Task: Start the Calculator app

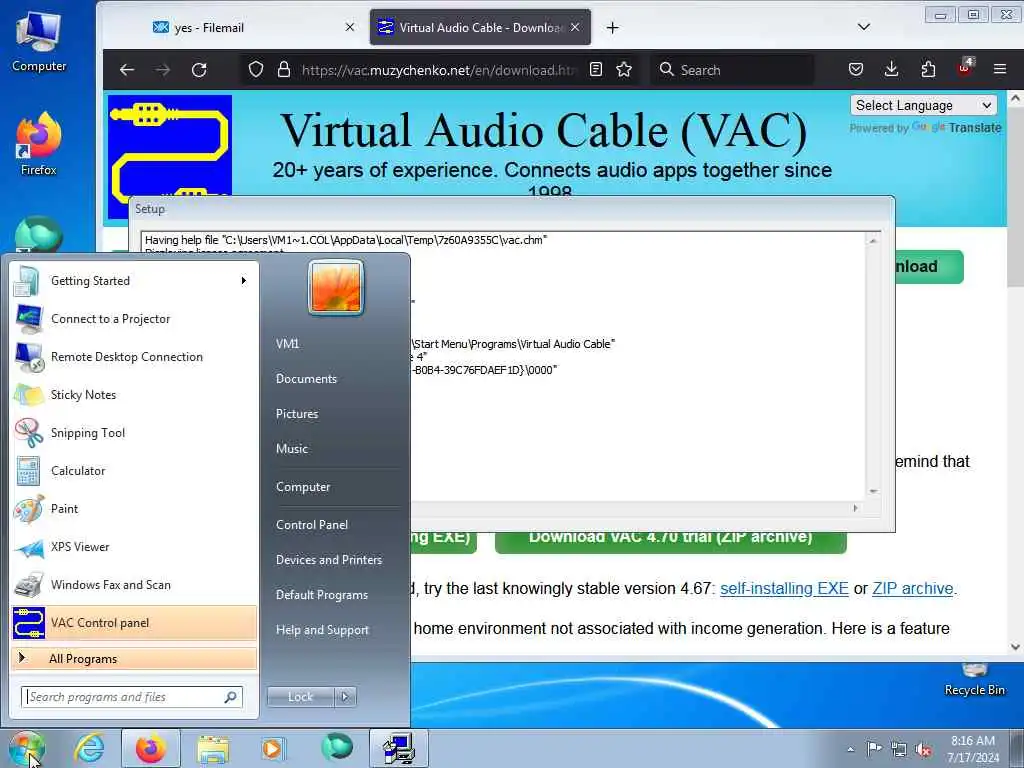Action: (134, 470)
